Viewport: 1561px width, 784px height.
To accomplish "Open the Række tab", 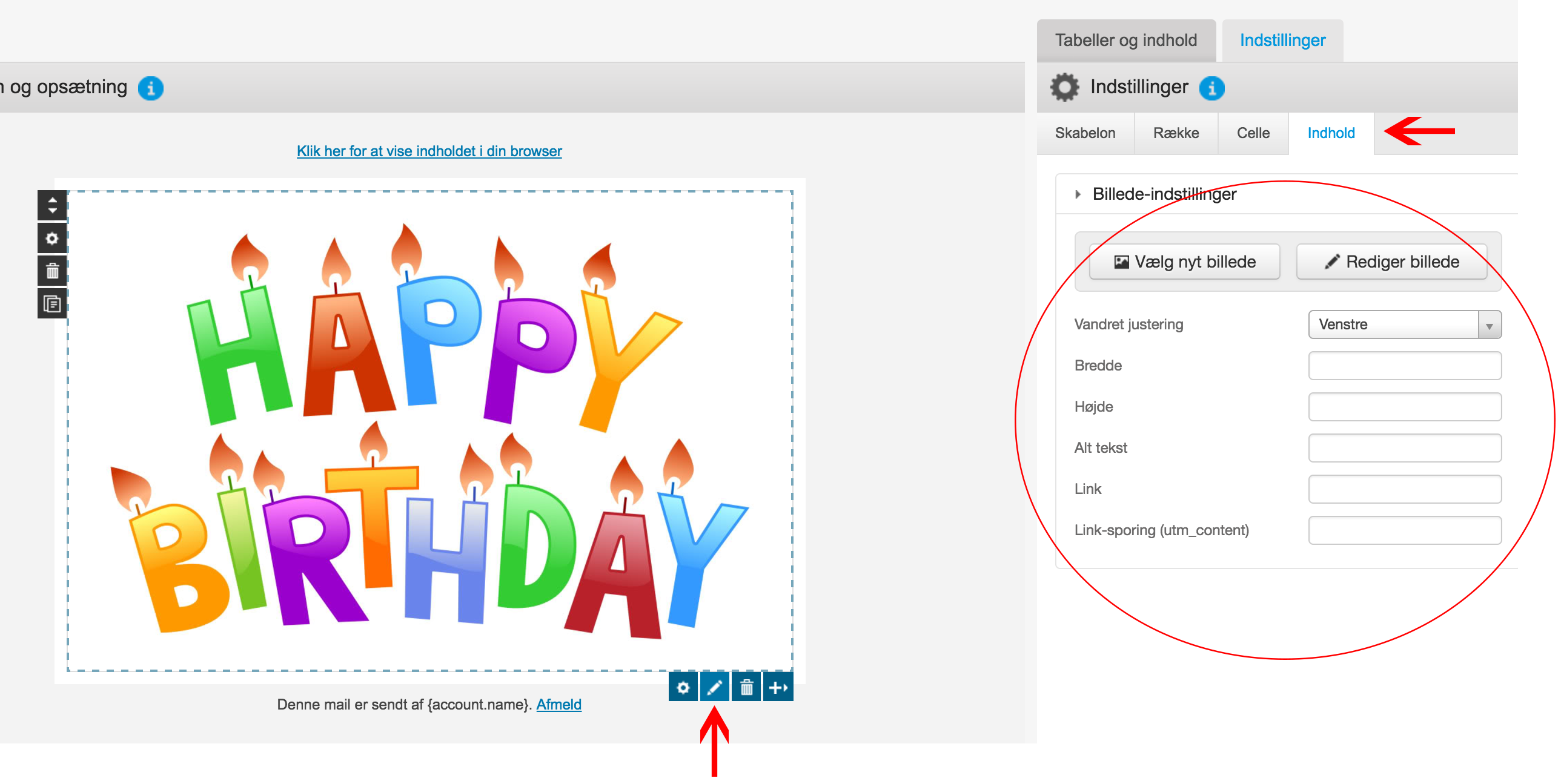I will [1176, 133].
